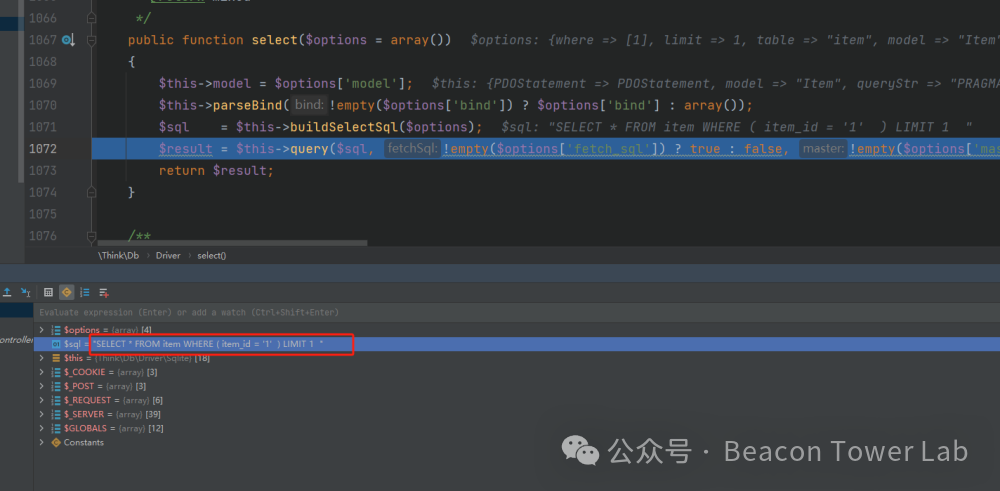Image resolution: width=1000 pixels, height=491 pixels.
Task: Click line number 1069 in gutter
Action: point(43,84)
